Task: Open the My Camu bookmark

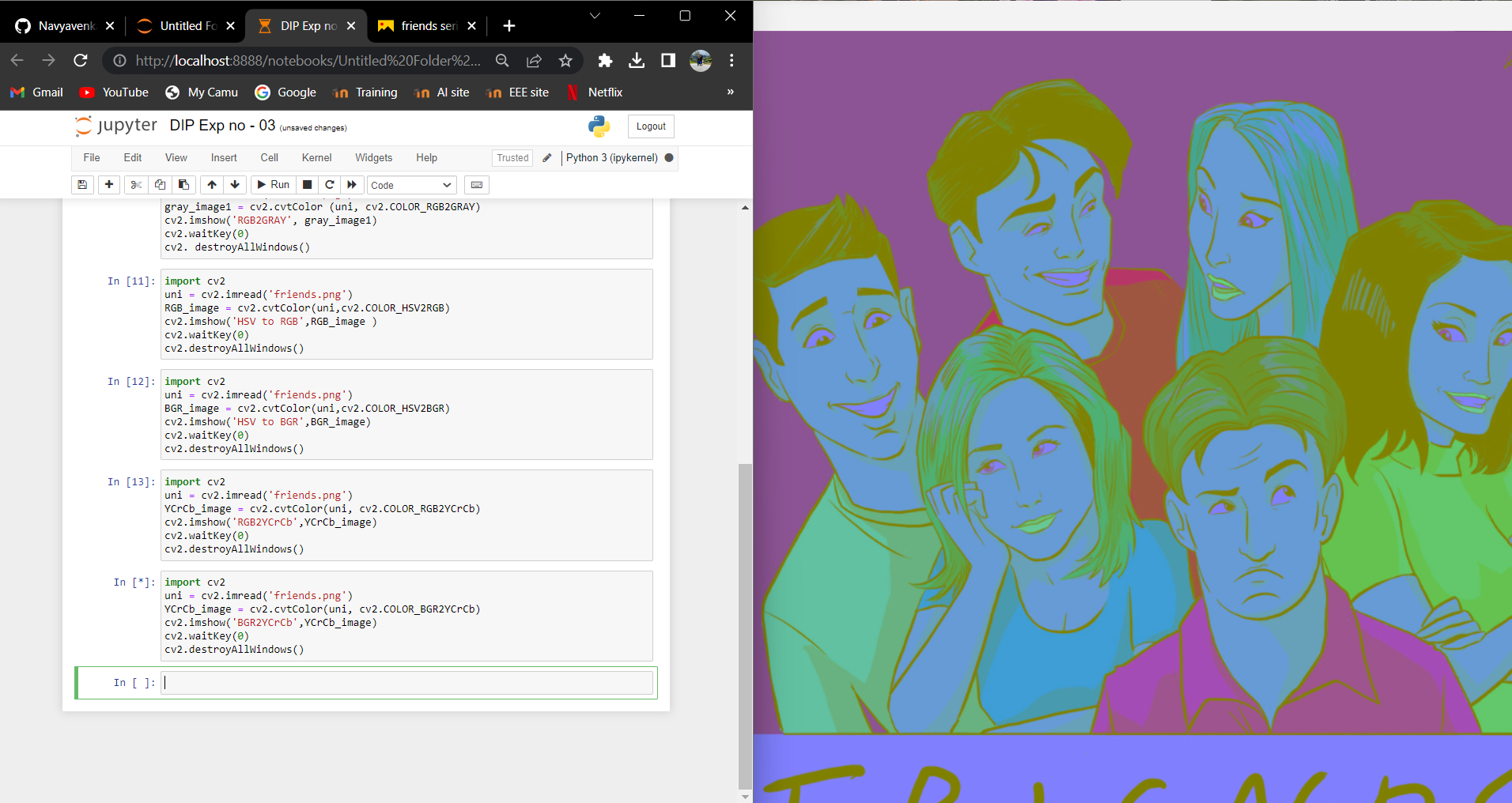Action: 202,92
